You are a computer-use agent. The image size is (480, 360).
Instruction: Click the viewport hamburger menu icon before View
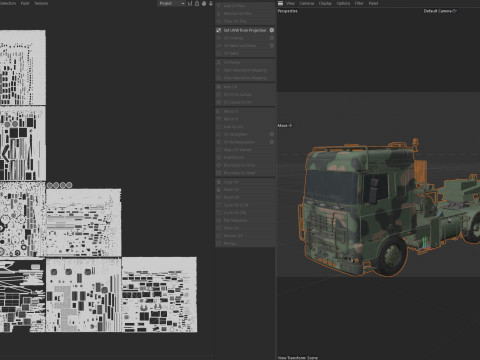pyautogui.click(x=280, y=3)
